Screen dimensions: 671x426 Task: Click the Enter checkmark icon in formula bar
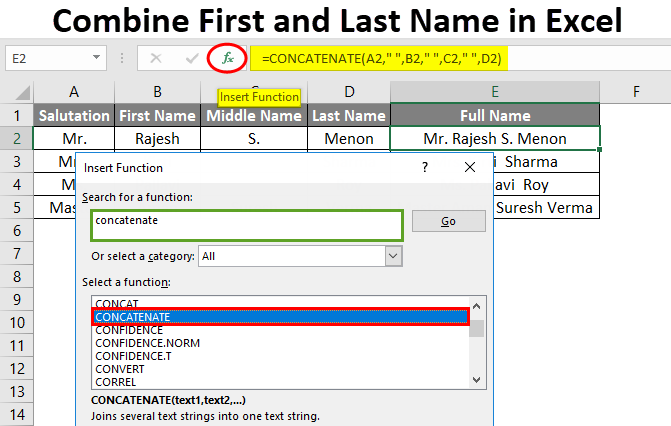tap(192, 58)
